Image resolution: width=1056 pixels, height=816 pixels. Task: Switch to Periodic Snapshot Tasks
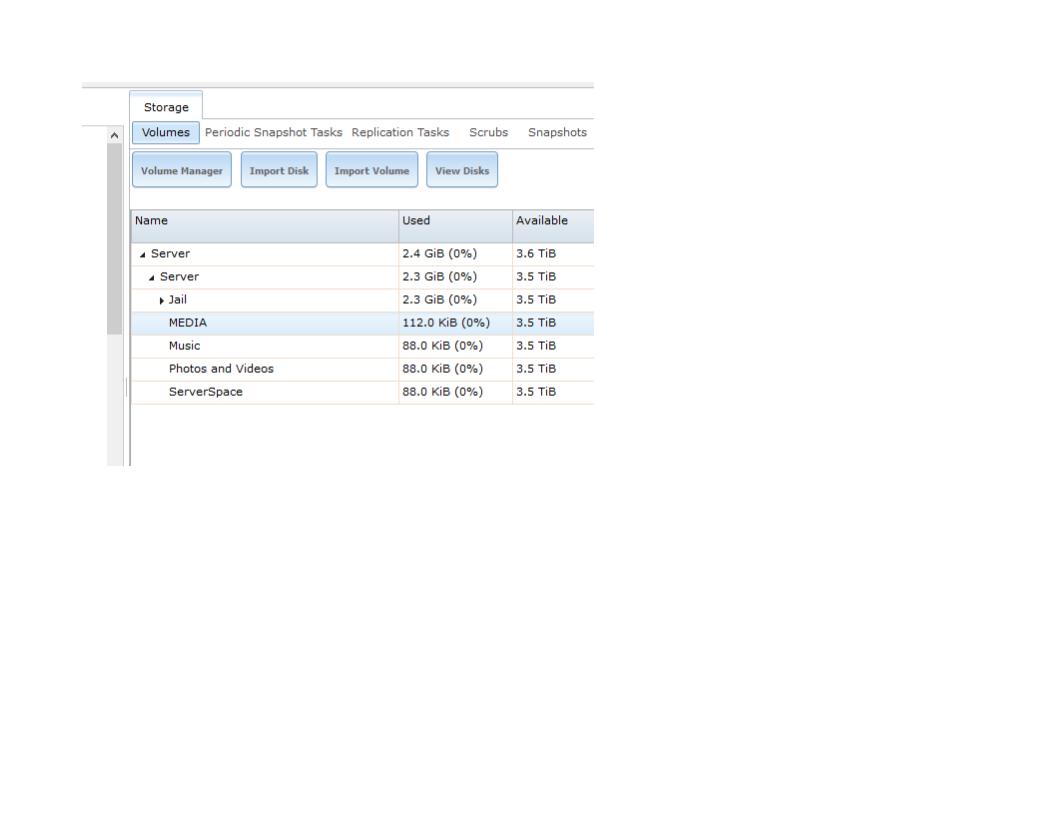point(273,132)
